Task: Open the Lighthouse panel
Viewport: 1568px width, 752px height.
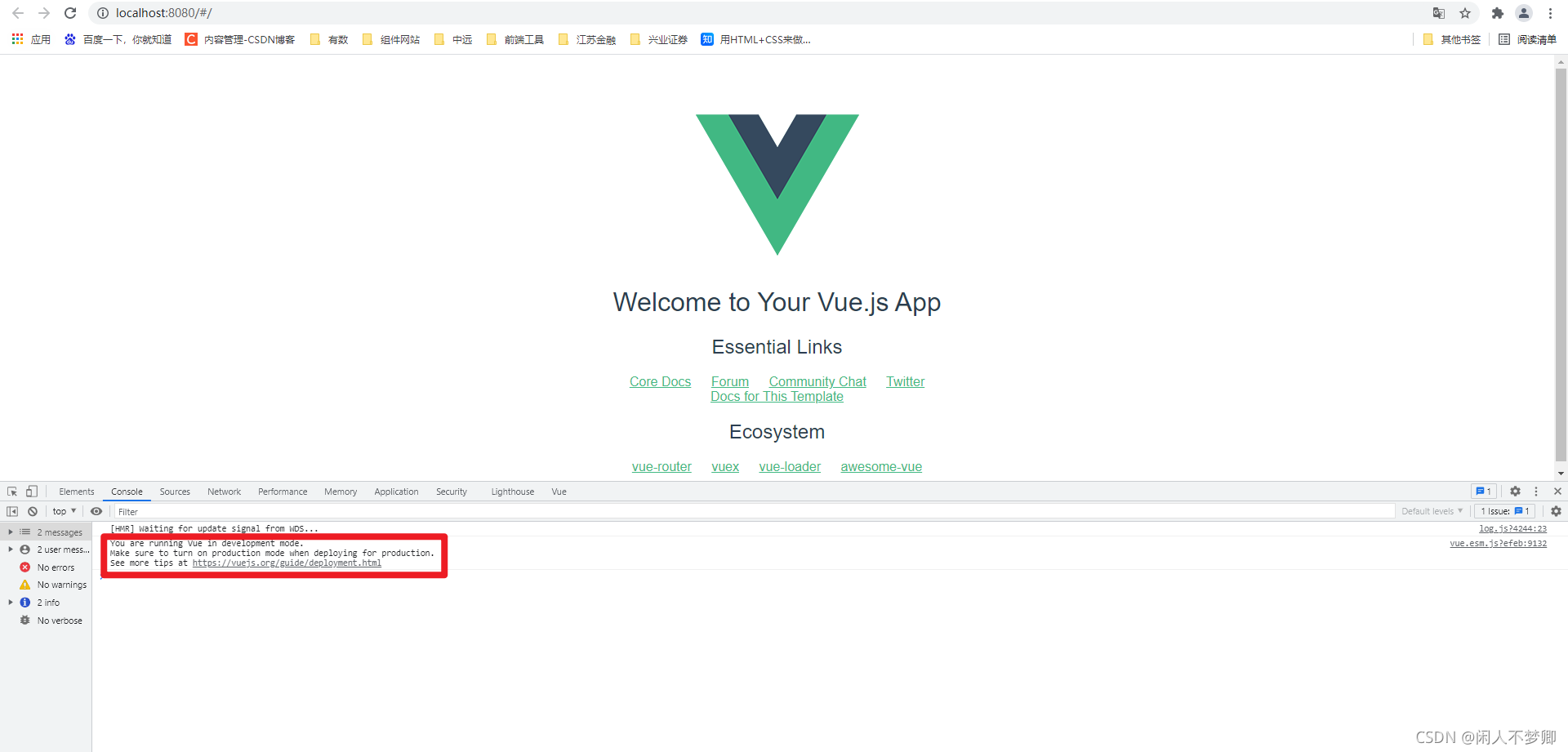Action: tap(511, 491)
